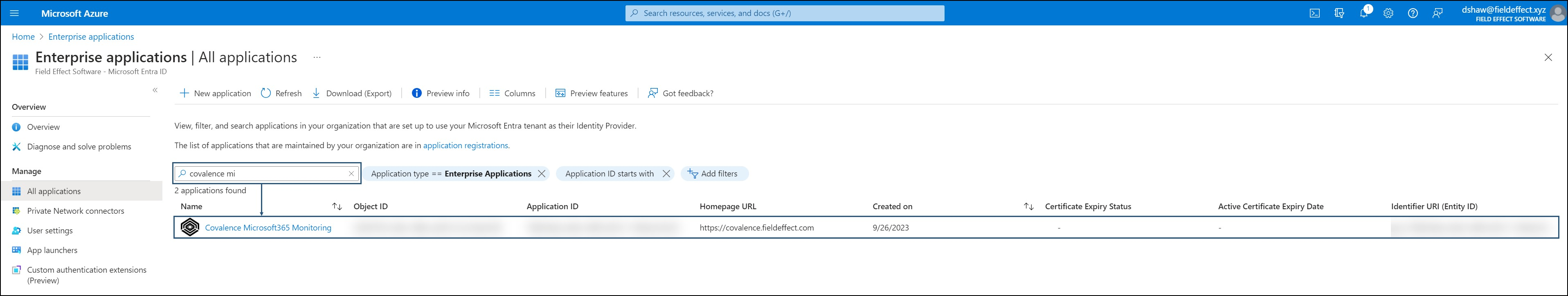Click the https://covalence.fieldeffect.com cell
Image resolution: width=1568 pixels, height=296 pixels.
[x=757, y=228]
